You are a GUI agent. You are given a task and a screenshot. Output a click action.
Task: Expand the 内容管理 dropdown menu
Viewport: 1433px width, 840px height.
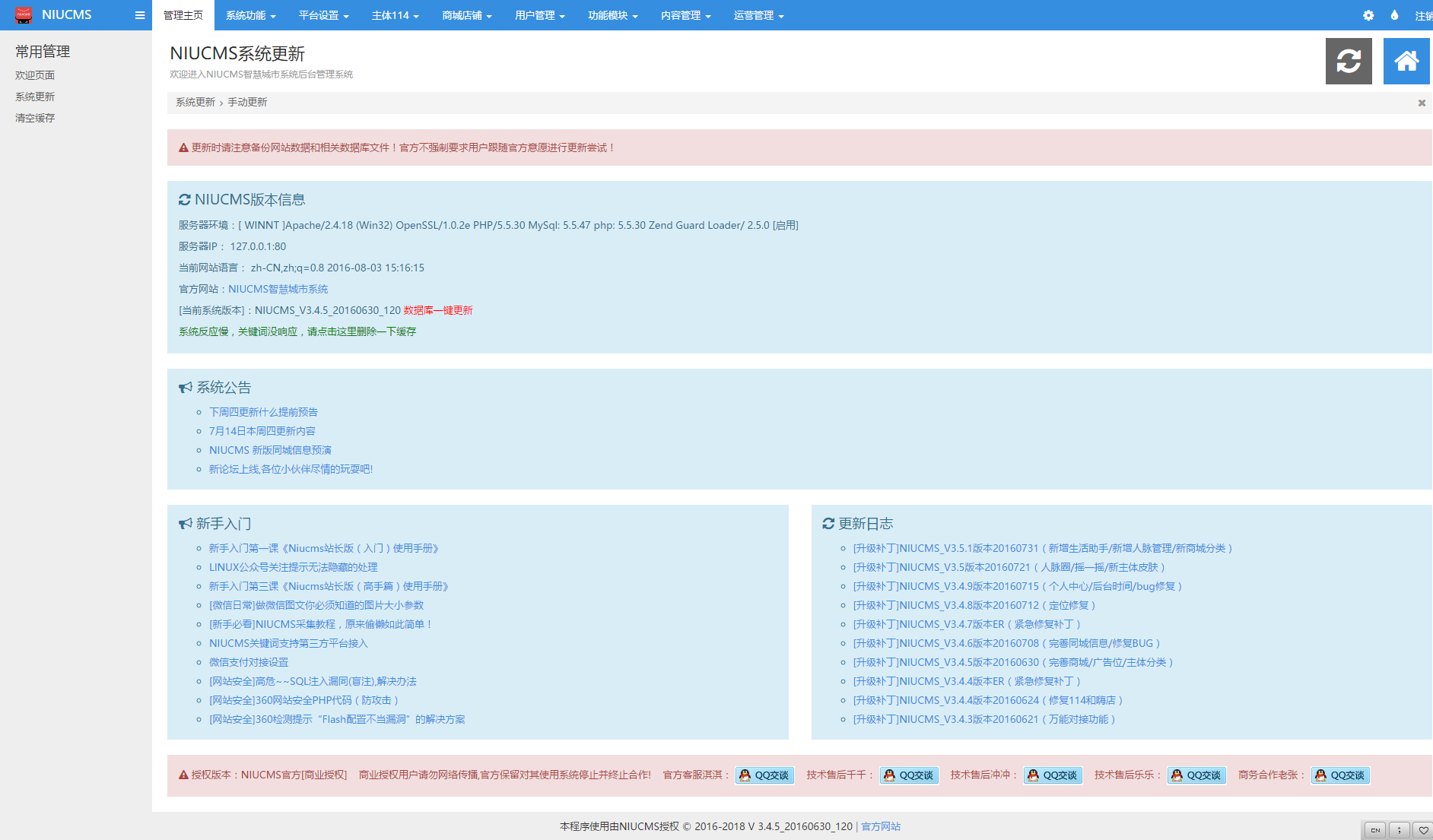[x=686, y=15]
